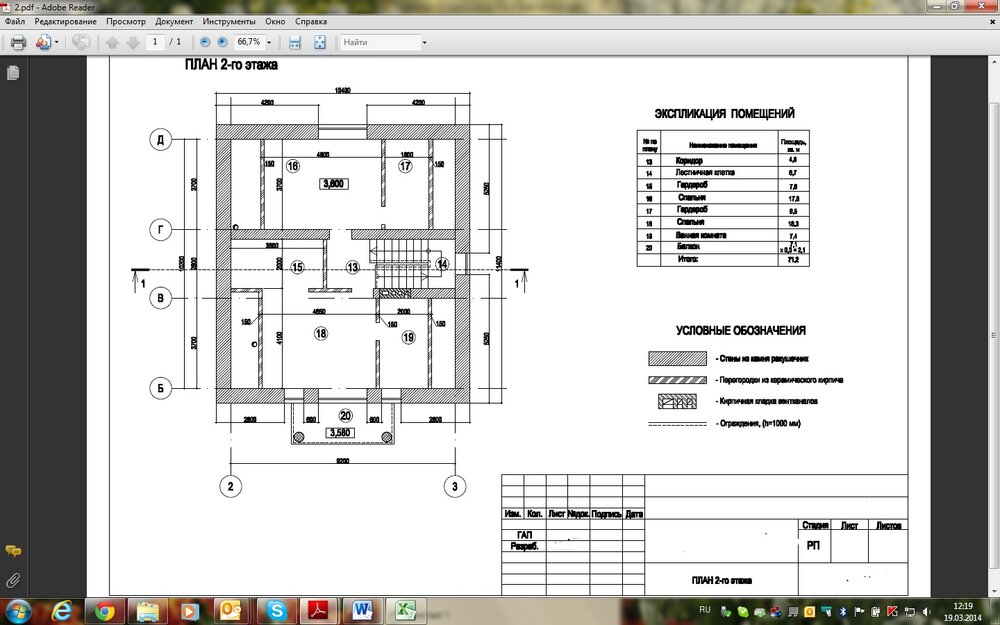Click the page number input field
1000x625 pixels.
pyautogui.click(x=155, y=42)
